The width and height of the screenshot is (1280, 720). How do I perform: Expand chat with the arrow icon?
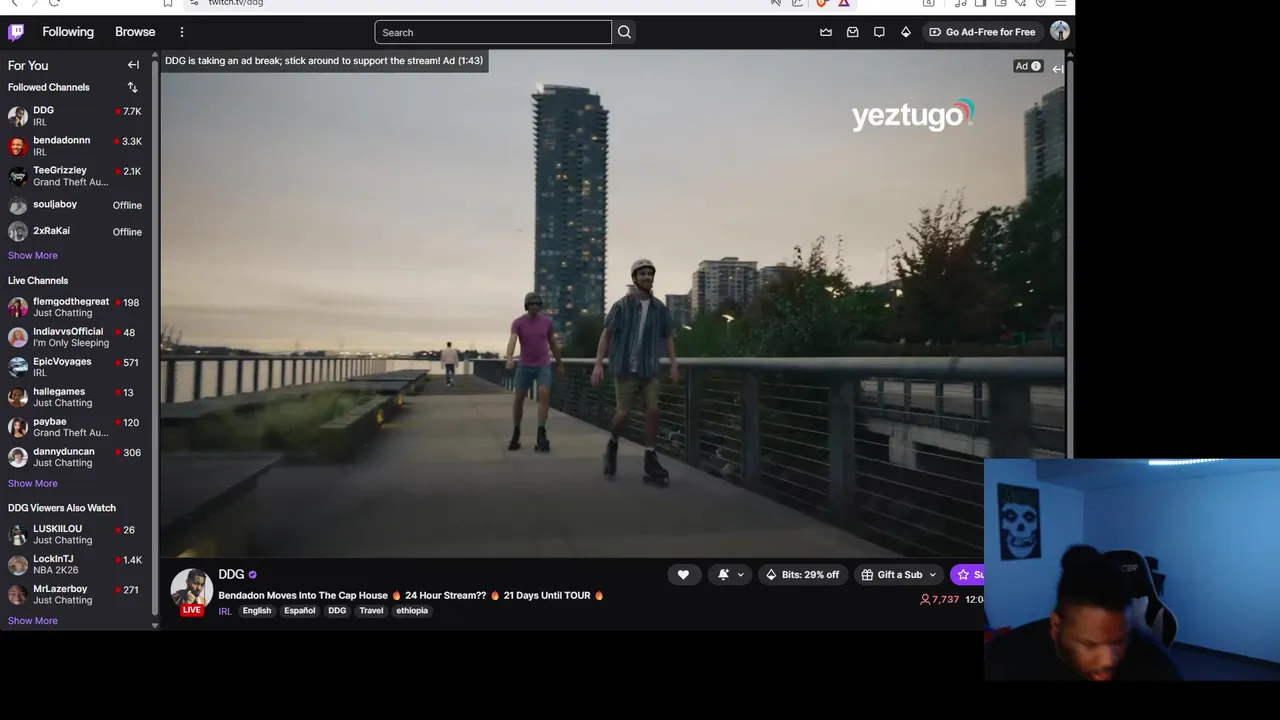click(1057, 69)
